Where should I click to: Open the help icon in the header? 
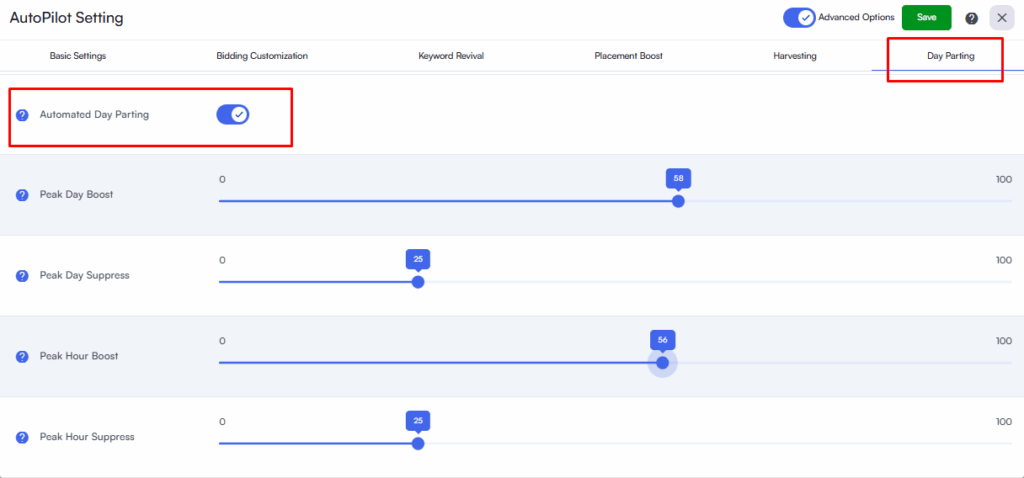click(971, 18)
